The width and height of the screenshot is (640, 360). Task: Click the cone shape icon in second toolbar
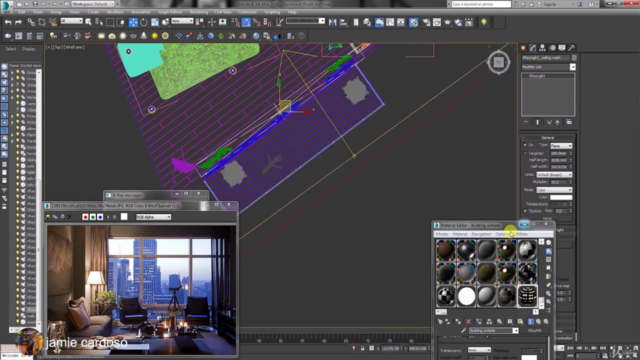point(144,36)
